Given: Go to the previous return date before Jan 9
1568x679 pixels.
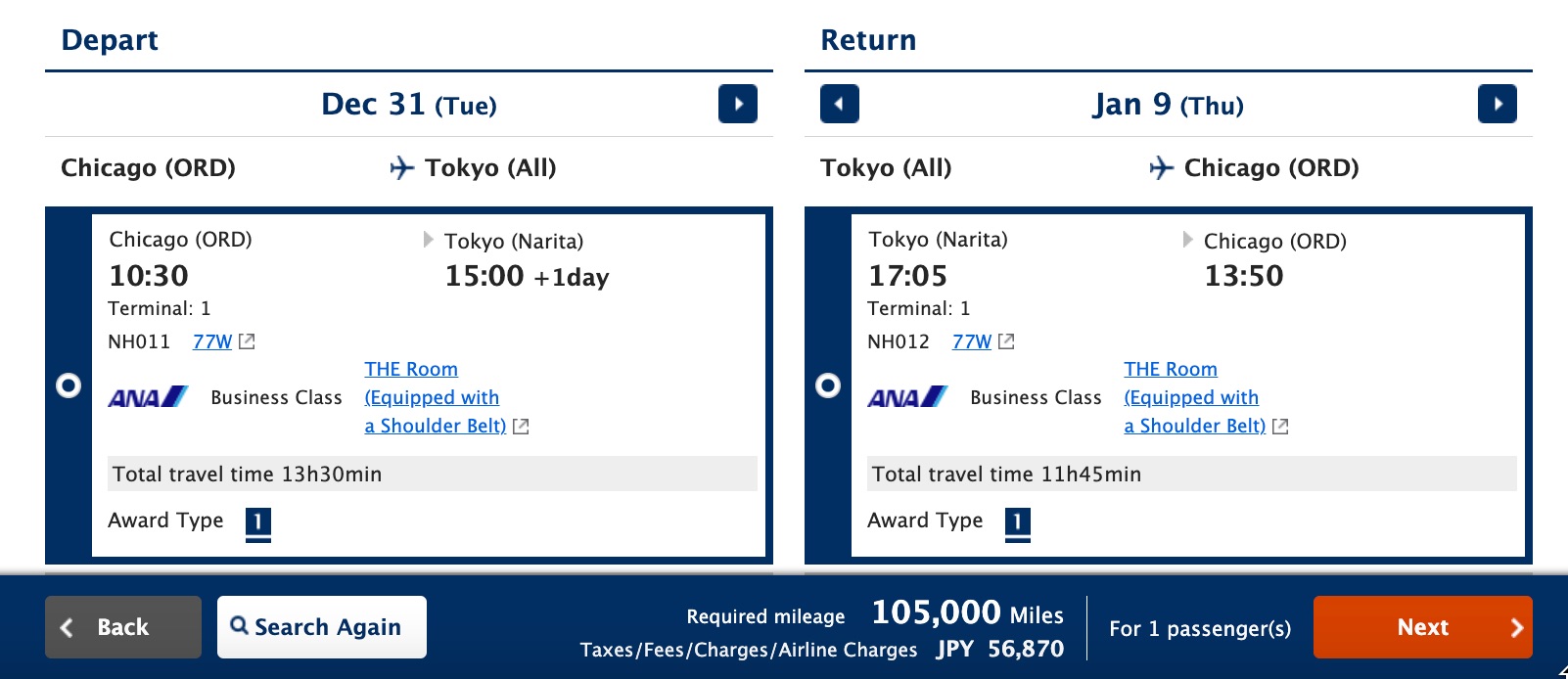Looking at the screenshot, I should click(x=839, y=104).
